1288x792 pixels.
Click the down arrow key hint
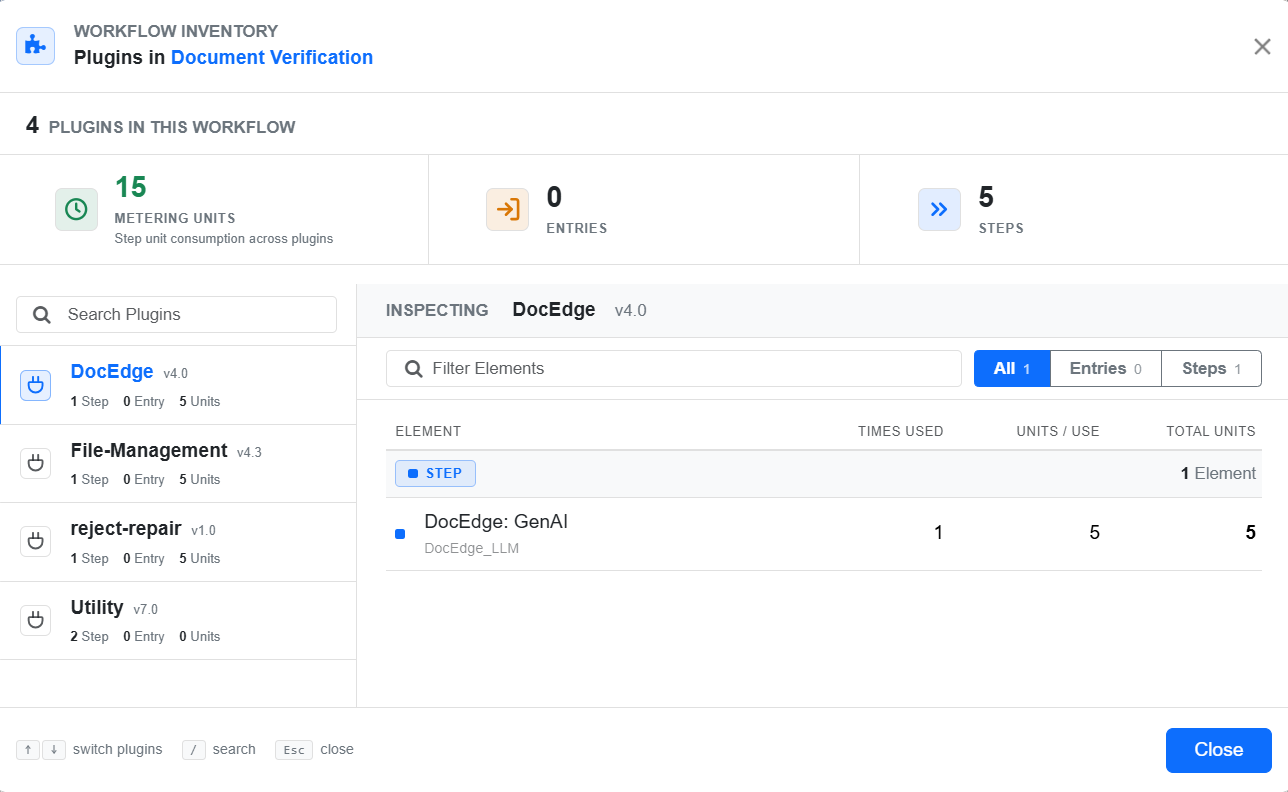[53, 750]
